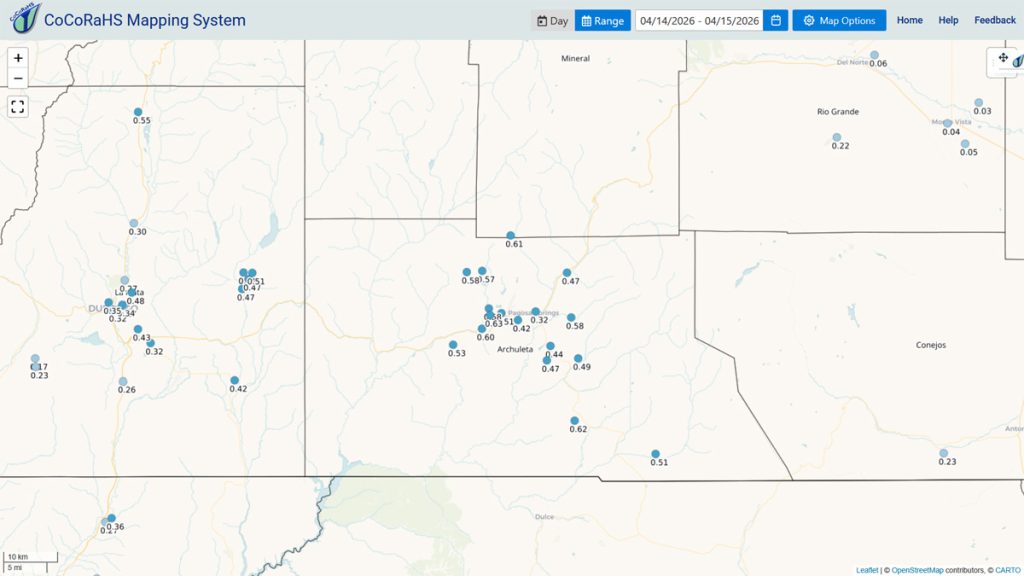1024x576 pixels.
Task: Select the station marker reading 0.61
Action: click(511, 236)
